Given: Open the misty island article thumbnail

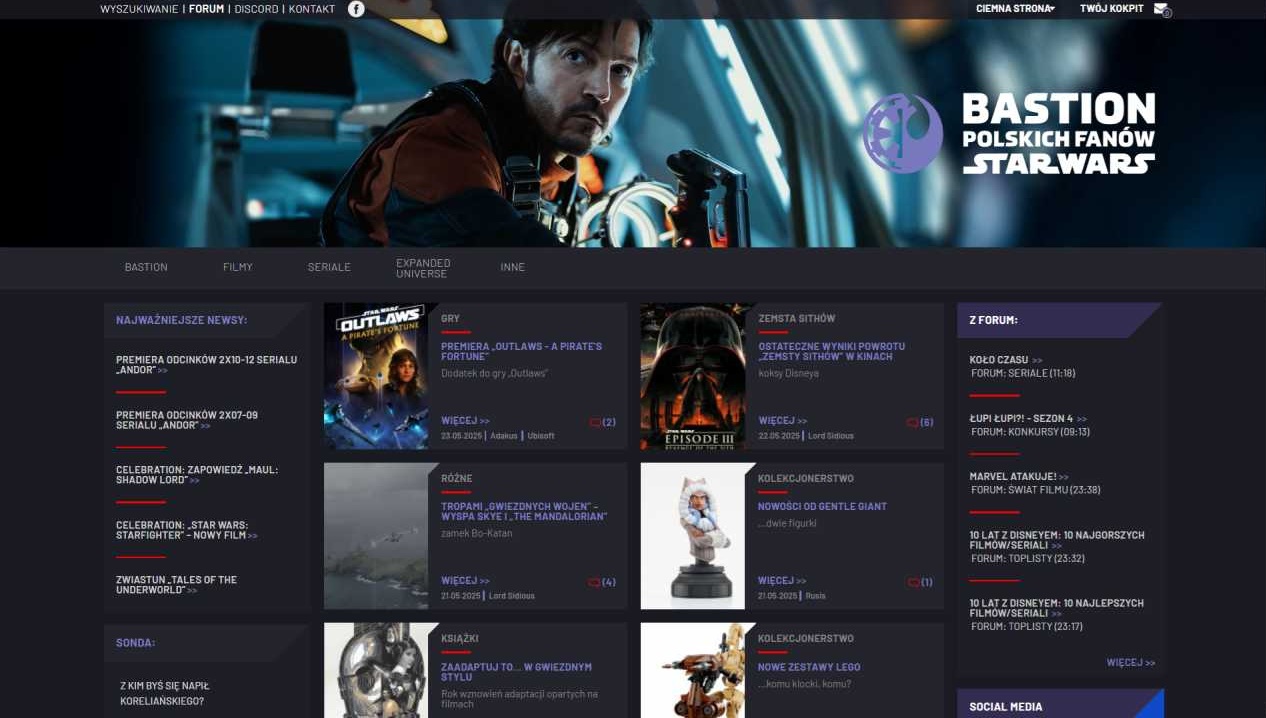Looking at the screenshot, I should click(x=376, y=536).
